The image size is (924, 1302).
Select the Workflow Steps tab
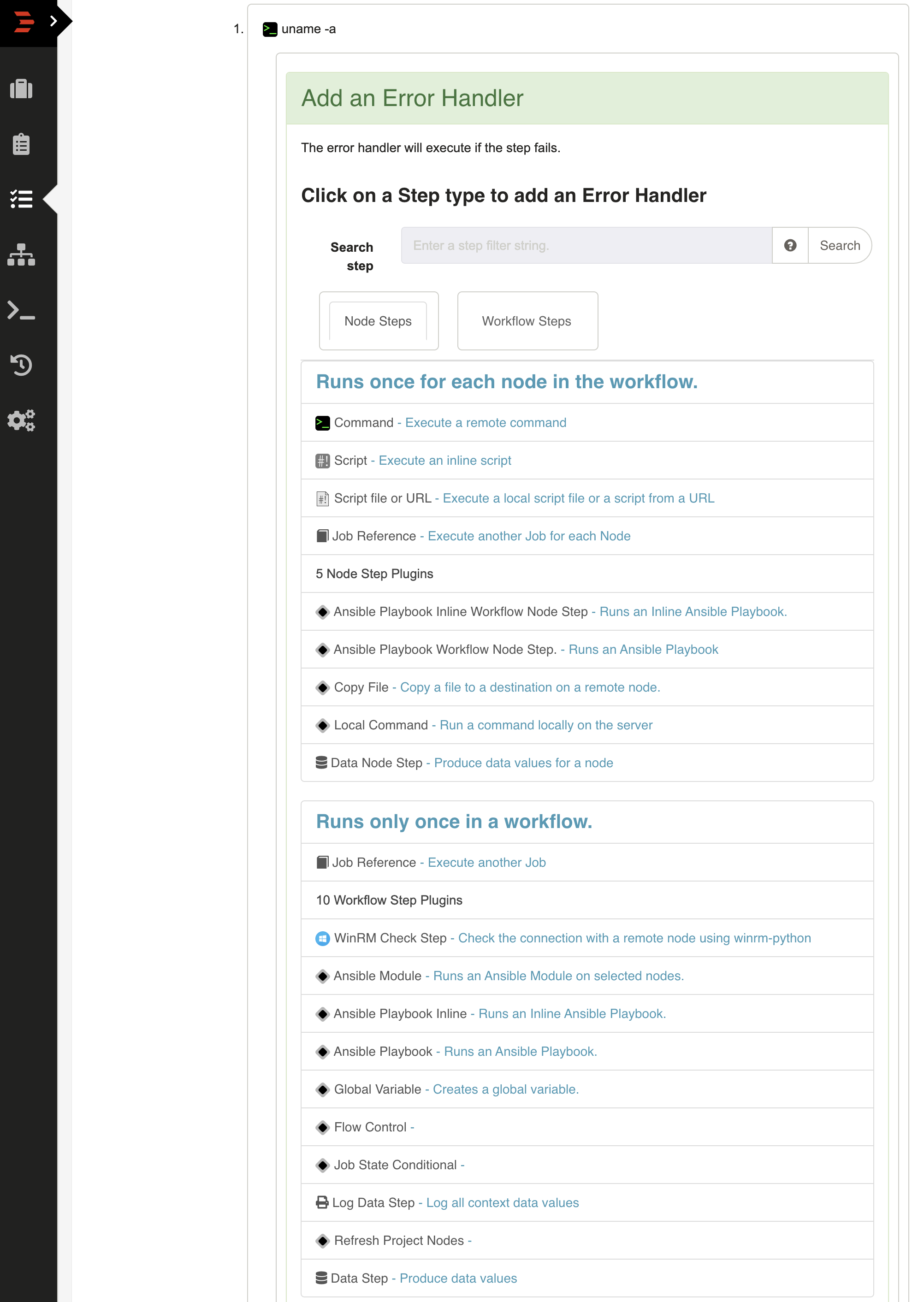coord(528,321)
